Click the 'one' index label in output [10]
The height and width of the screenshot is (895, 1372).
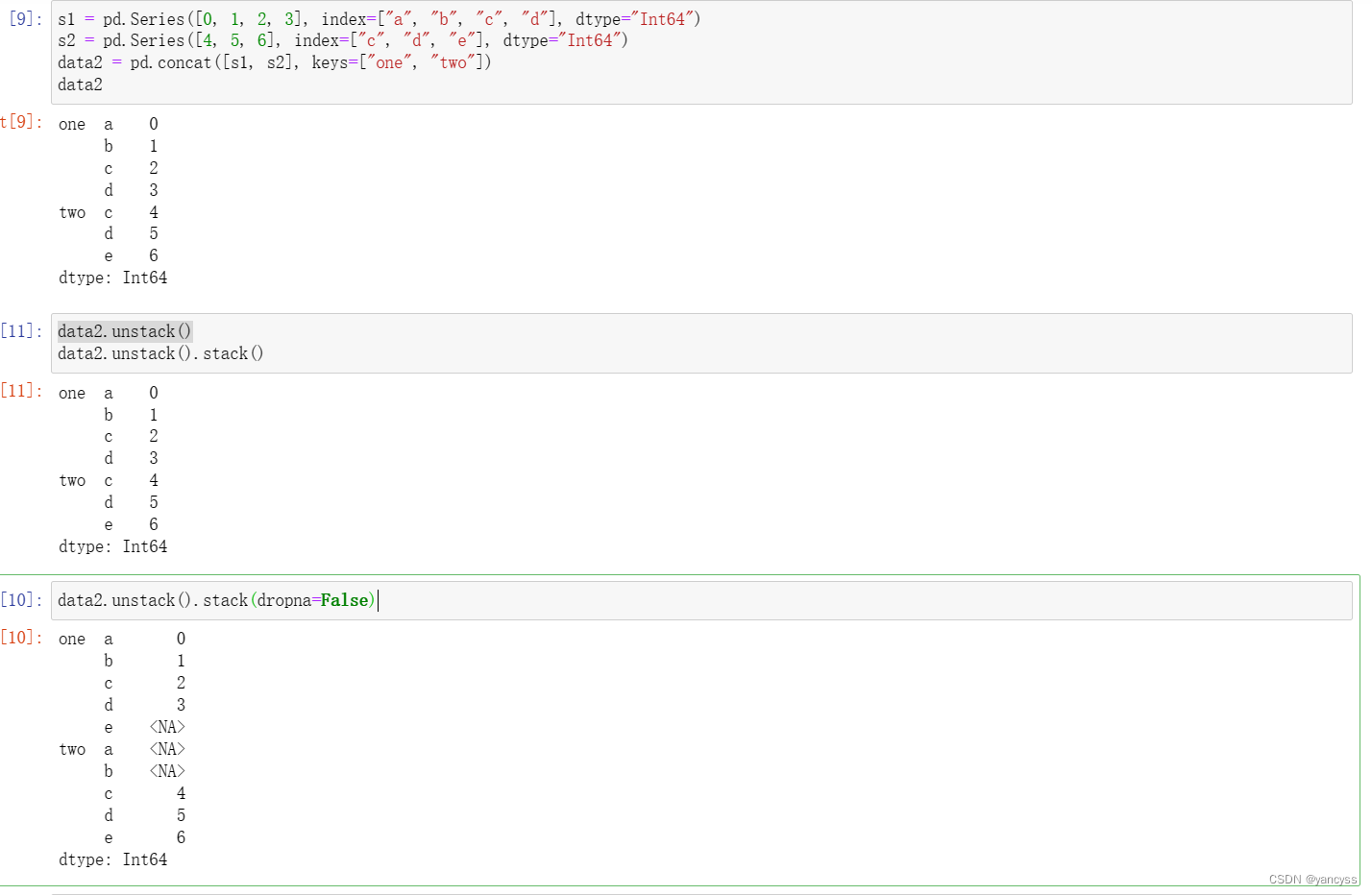click(x=72, y=639)
